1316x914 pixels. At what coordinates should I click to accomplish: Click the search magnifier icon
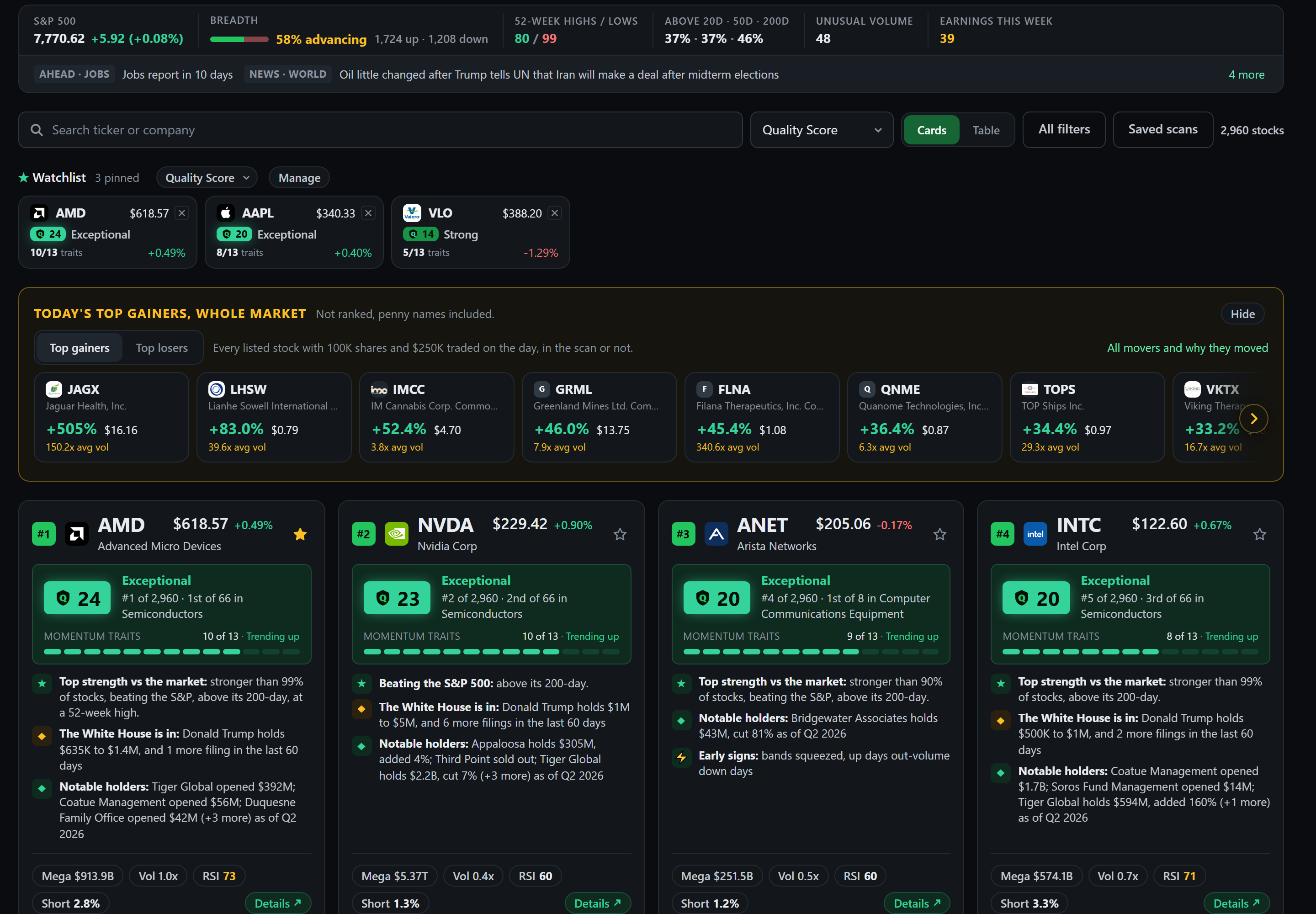tap(37, 130)
